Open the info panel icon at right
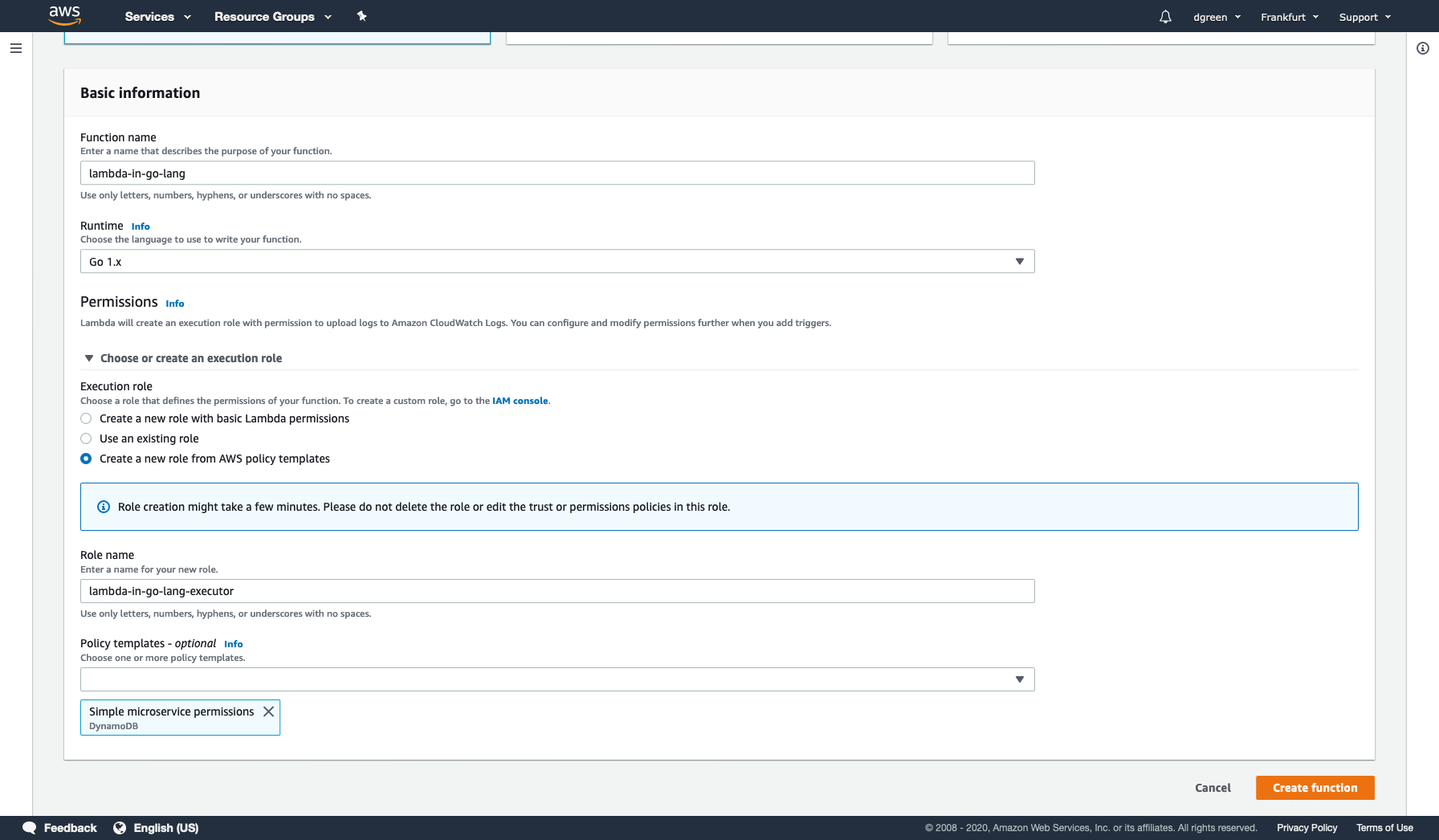Viewport: 1439px width, 840px height. tap(1422, 48)
